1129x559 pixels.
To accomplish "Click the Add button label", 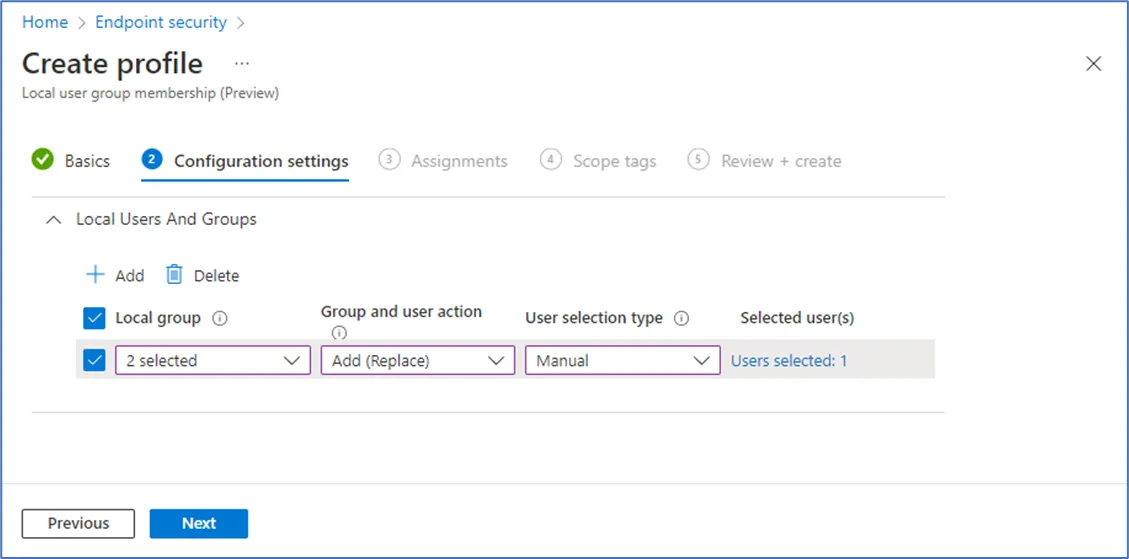I will click(130, 276).
